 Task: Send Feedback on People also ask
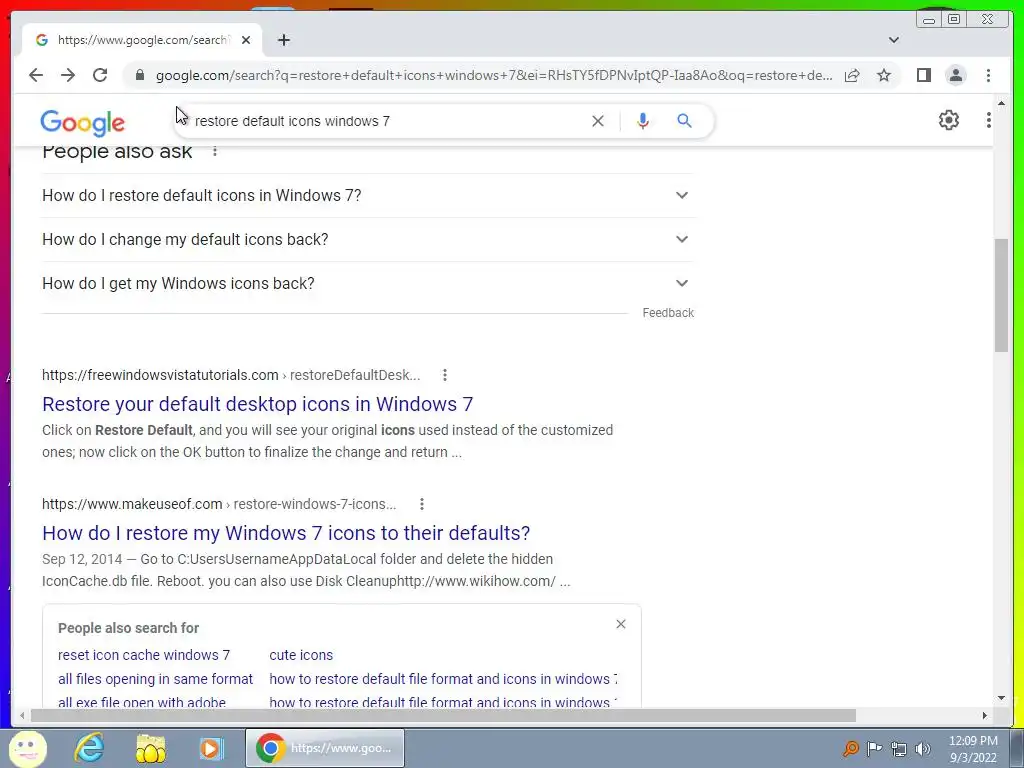[668, 313]
